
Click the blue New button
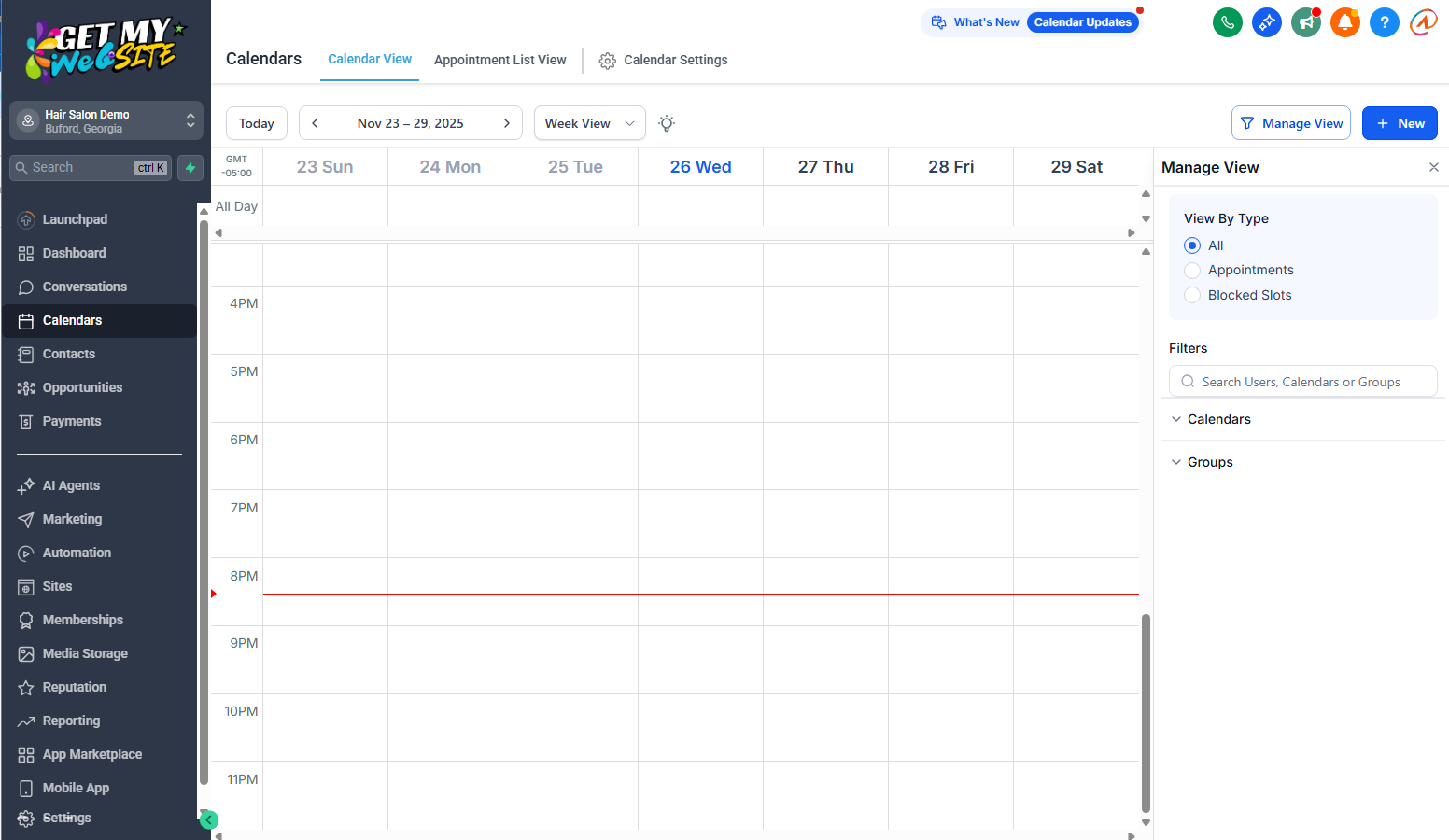[x=1399, y=123]
